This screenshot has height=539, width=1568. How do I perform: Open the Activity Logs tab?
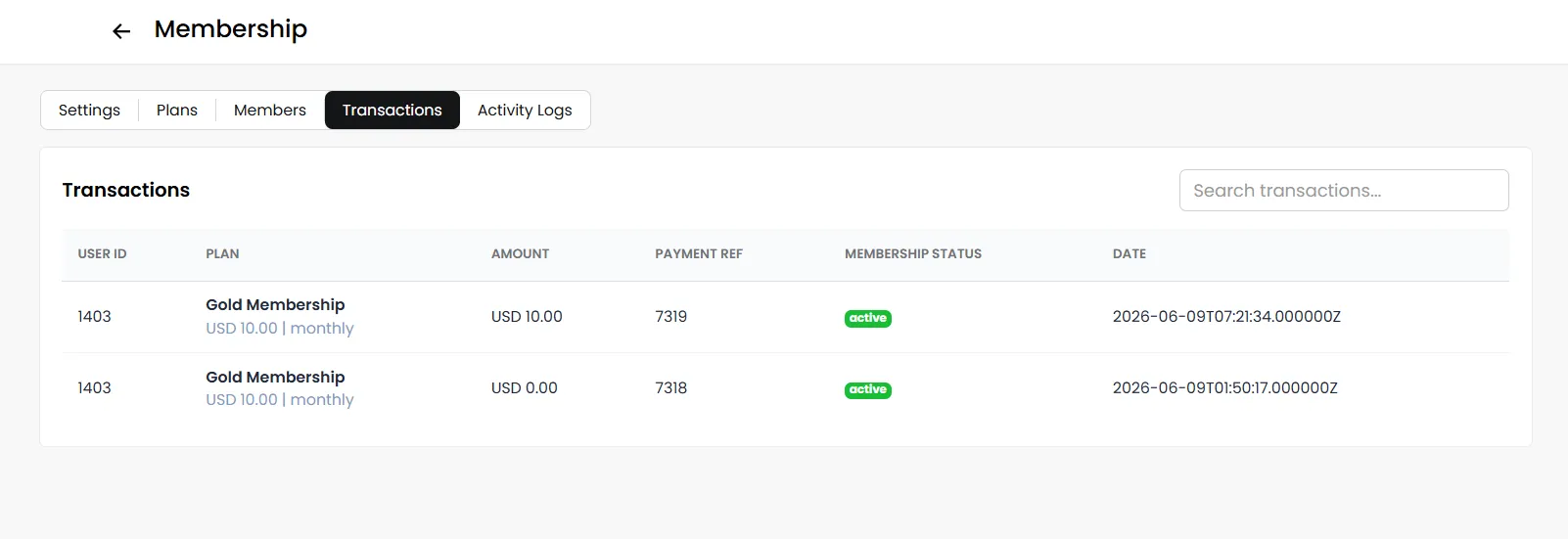525,110
